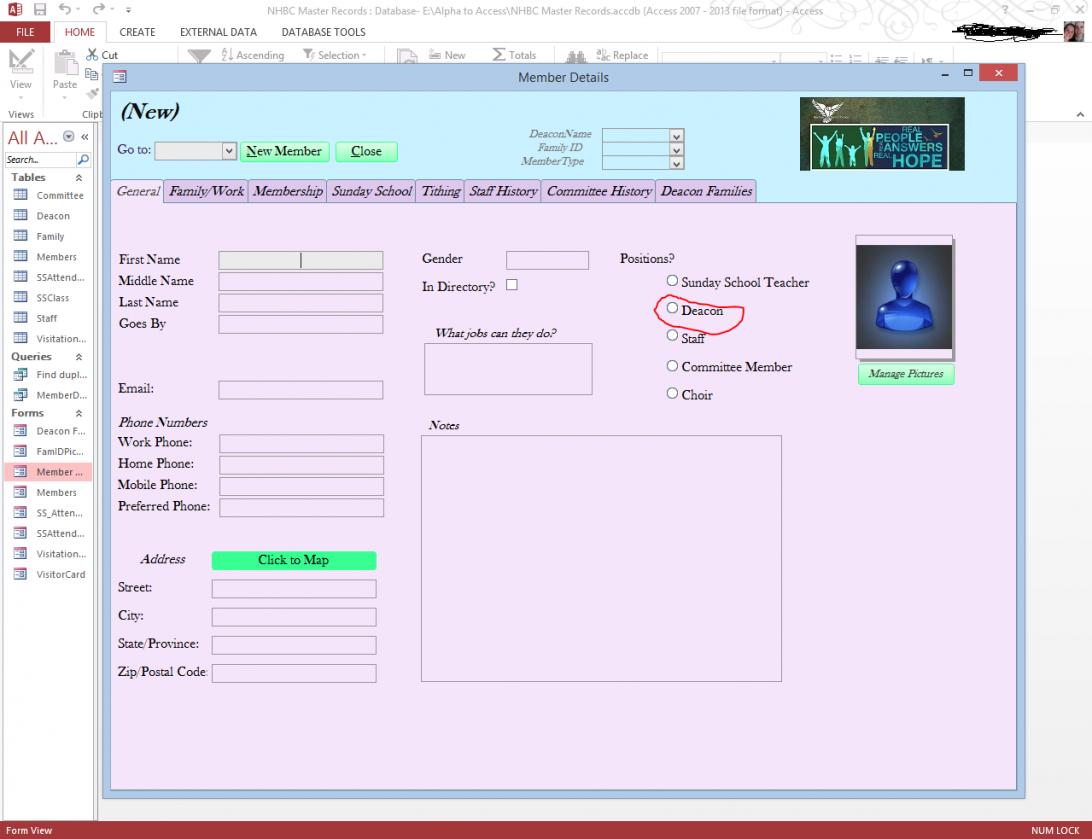Collapse the Forms group

click(x=79, y=414)
